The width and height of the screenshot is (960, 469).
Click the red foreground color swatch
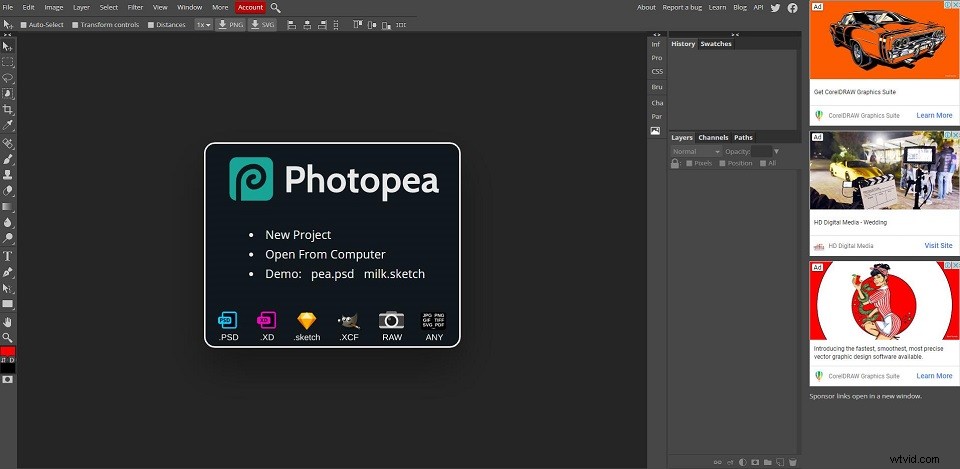click(x=8, y=351)
